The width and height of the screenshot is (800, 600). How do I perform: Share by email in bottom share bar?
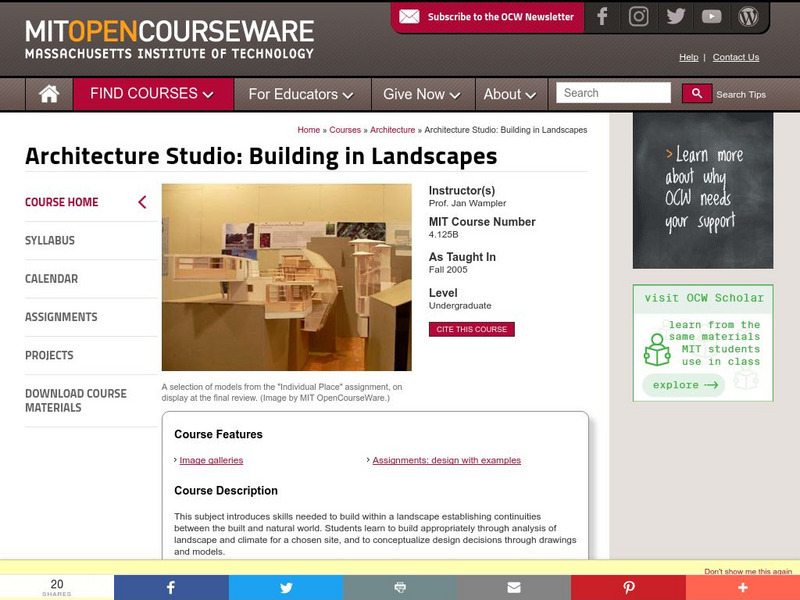pos(514,587)
